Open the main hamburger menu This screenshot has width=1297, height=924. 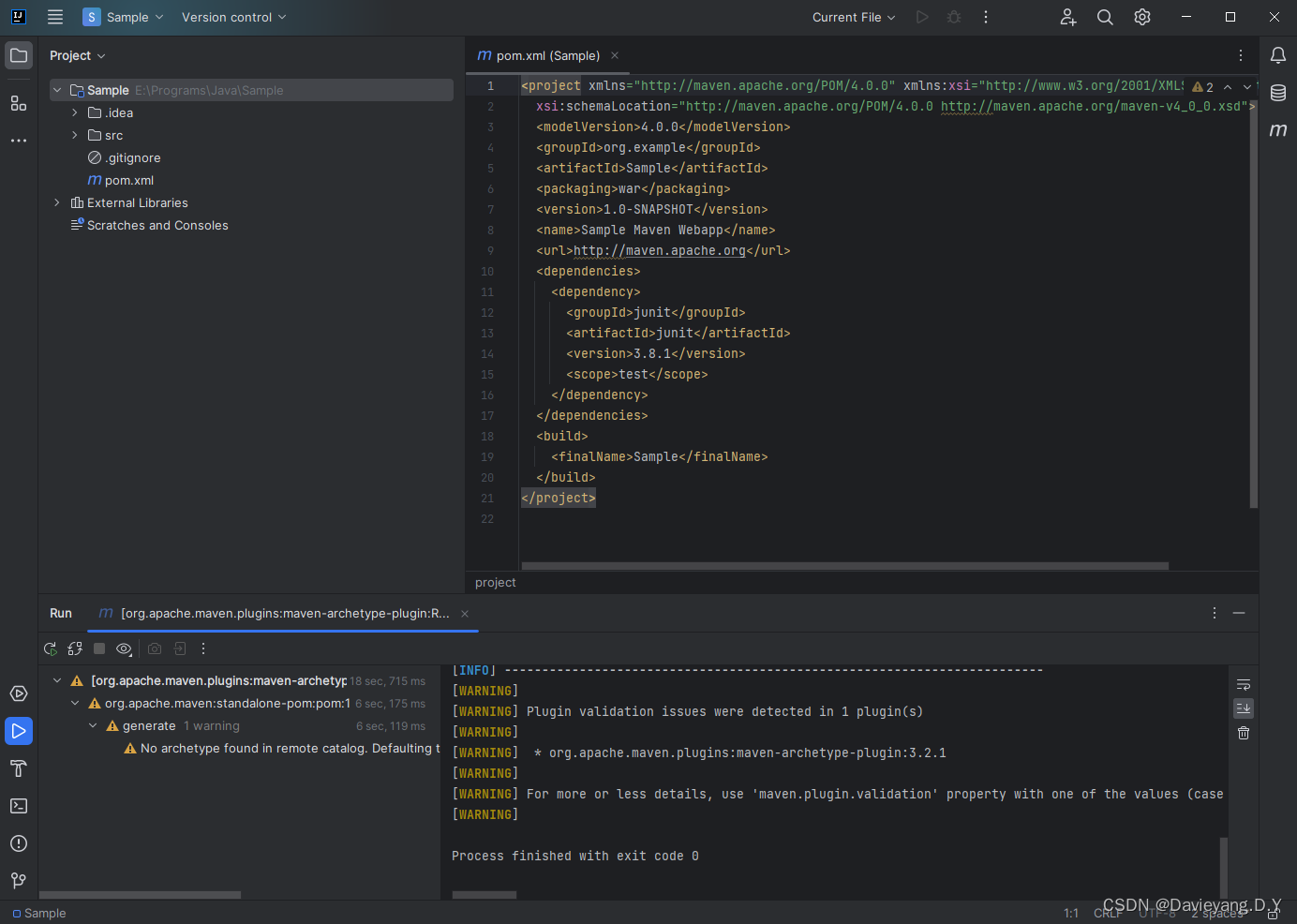(x=55, y=17)
